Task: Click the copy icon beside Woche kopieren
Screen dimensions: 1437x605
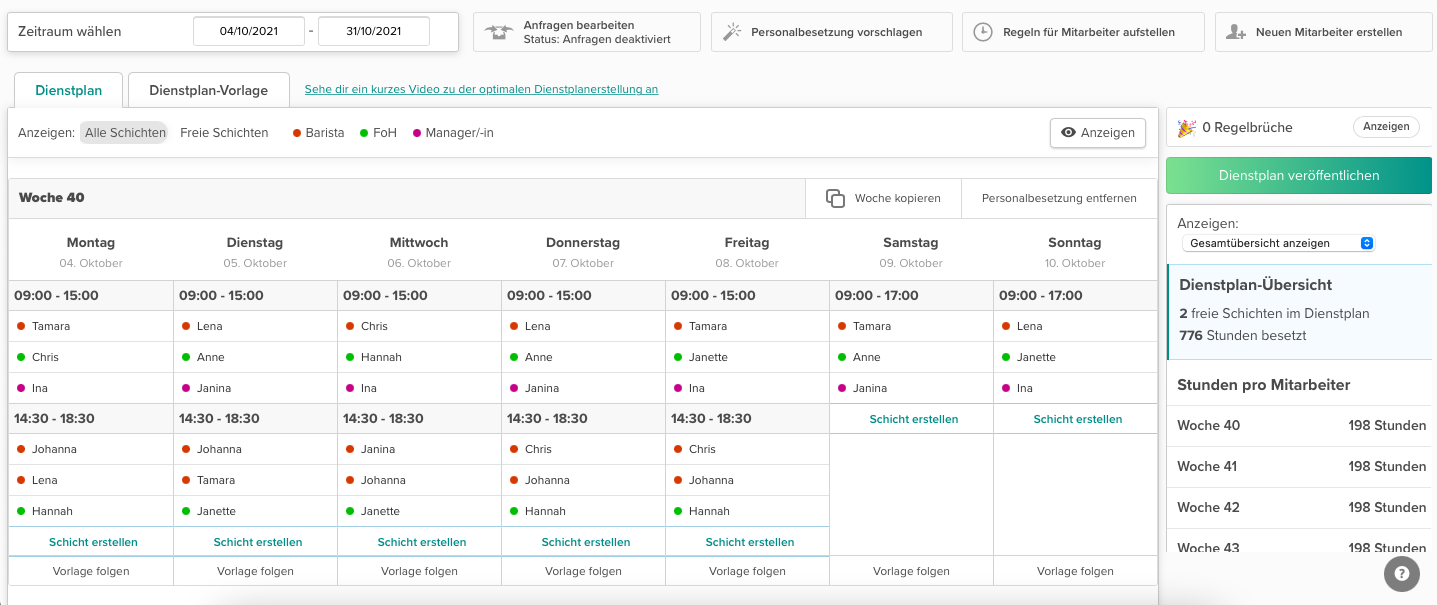Action: coord(836,198)
